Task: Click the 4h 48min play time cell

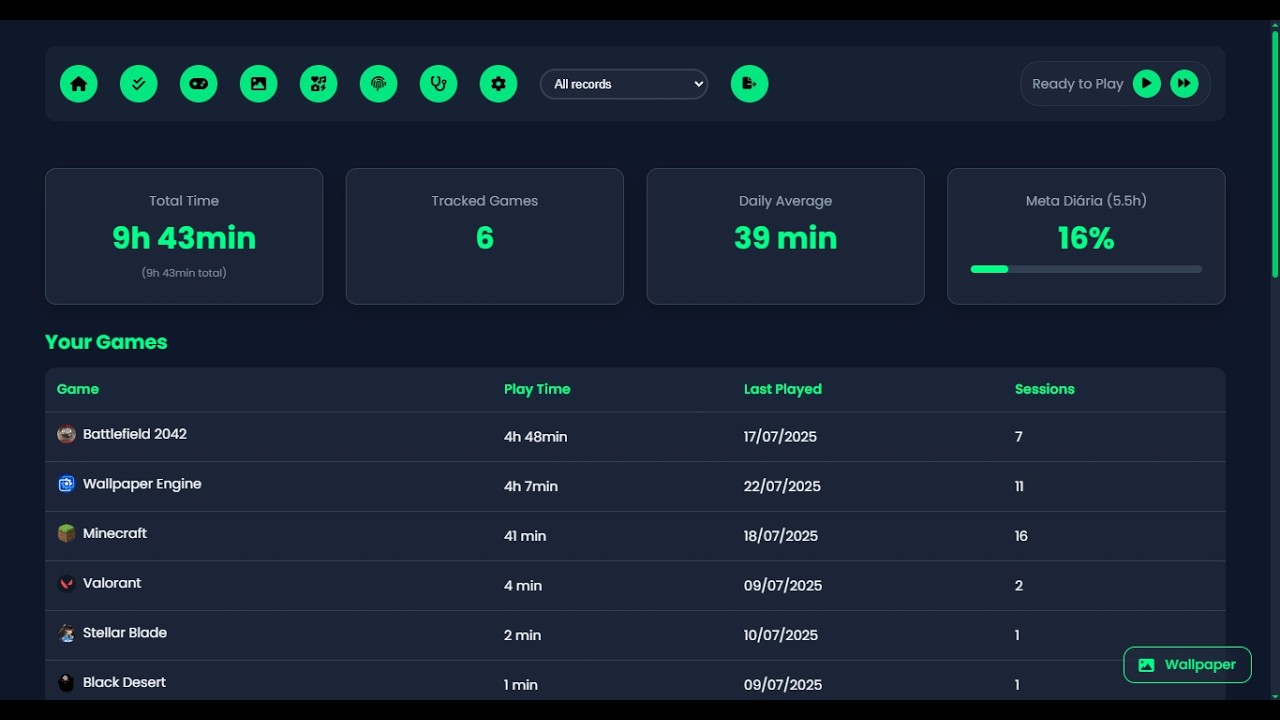Action: pos(535,437)
